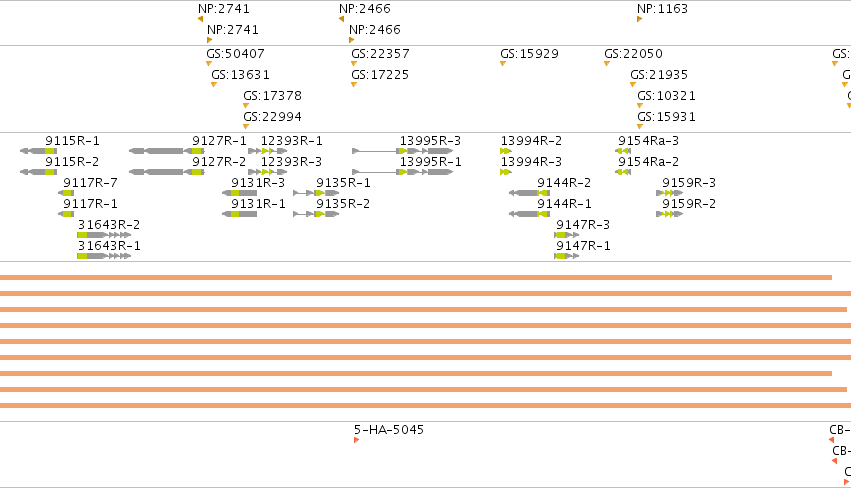
Task: Select the GS:10321 insertion triangle
Action: click(x=640, y=105)
